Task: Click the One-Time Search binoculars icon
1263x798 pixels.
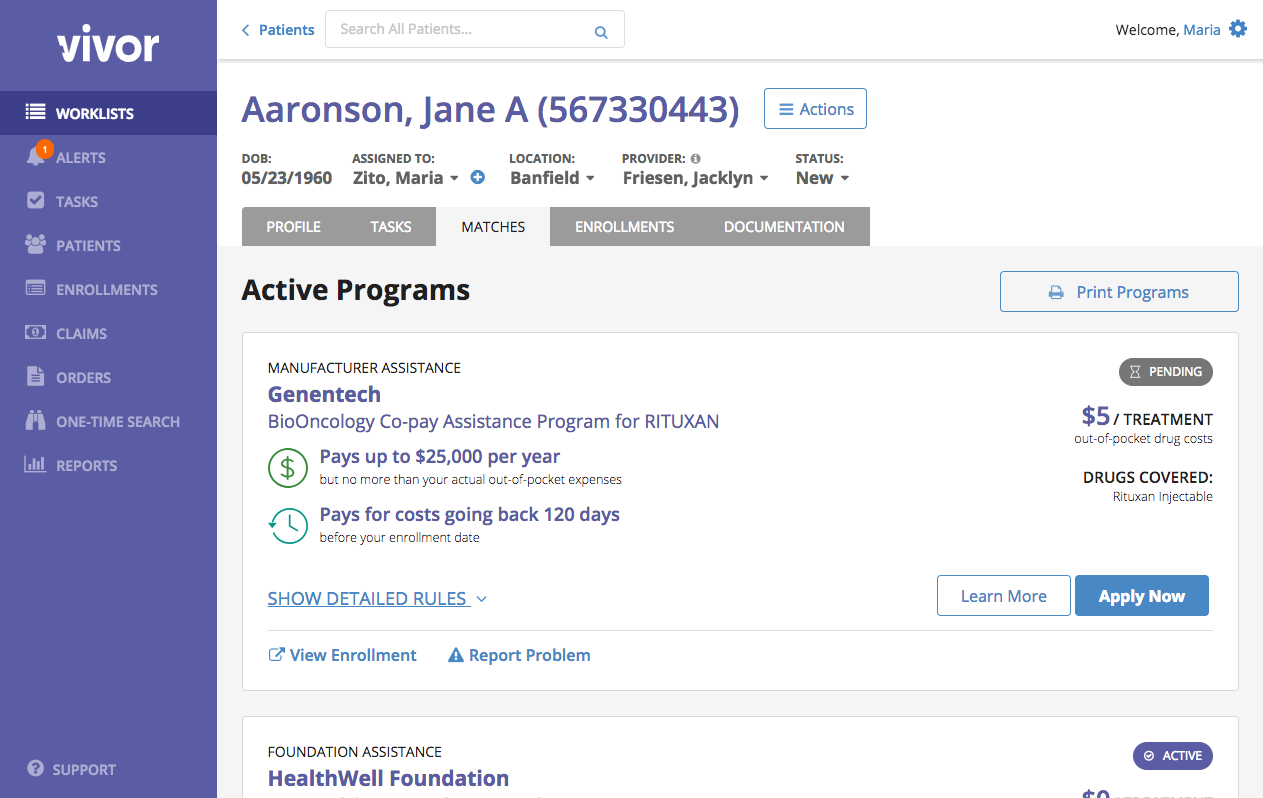Action: point(35,420)
